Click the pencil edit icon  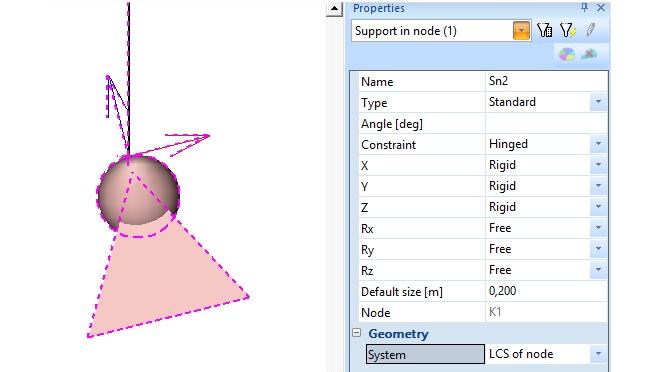pyautogui.click(x=590, y=30)
